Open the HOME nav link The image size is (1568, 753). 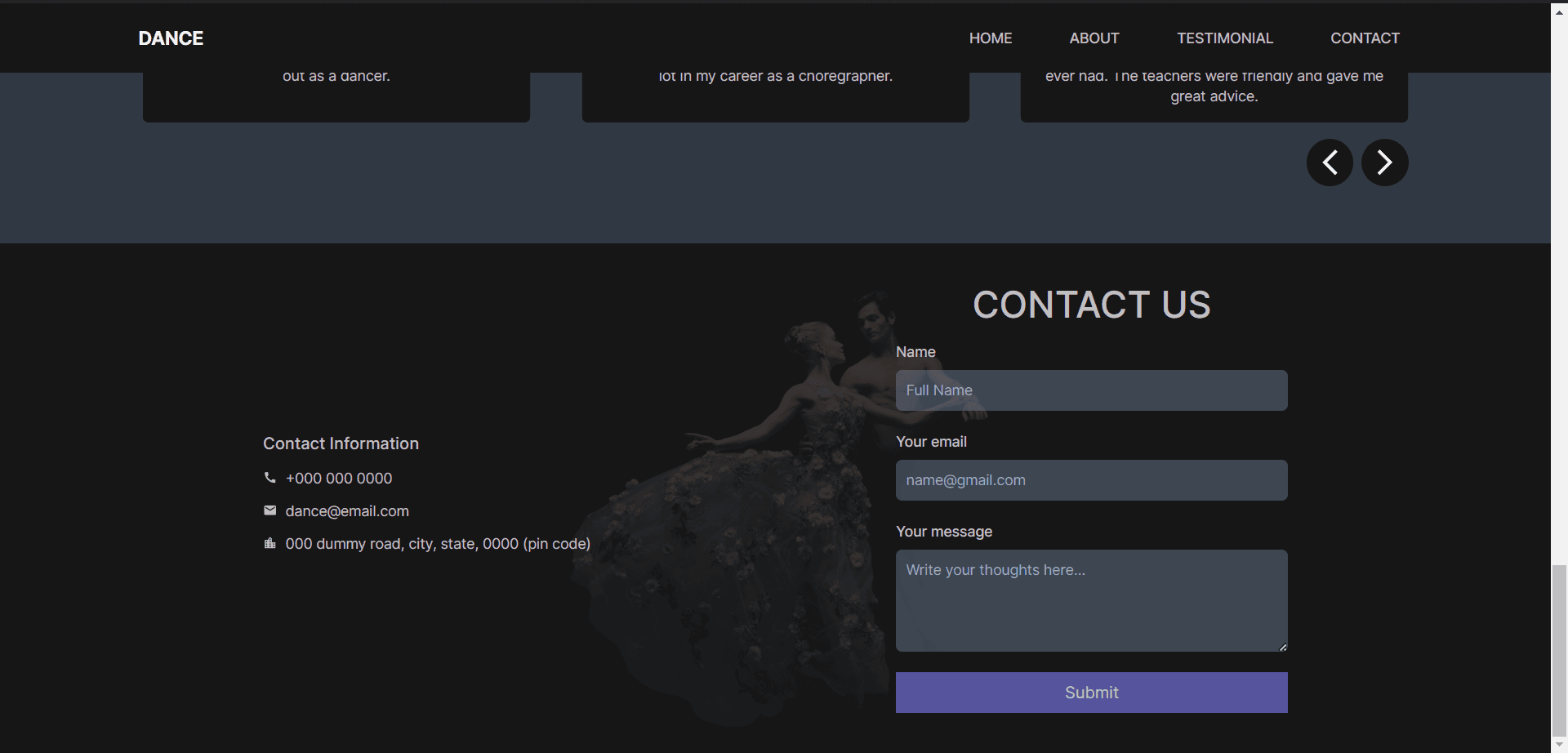coord(991,38)
